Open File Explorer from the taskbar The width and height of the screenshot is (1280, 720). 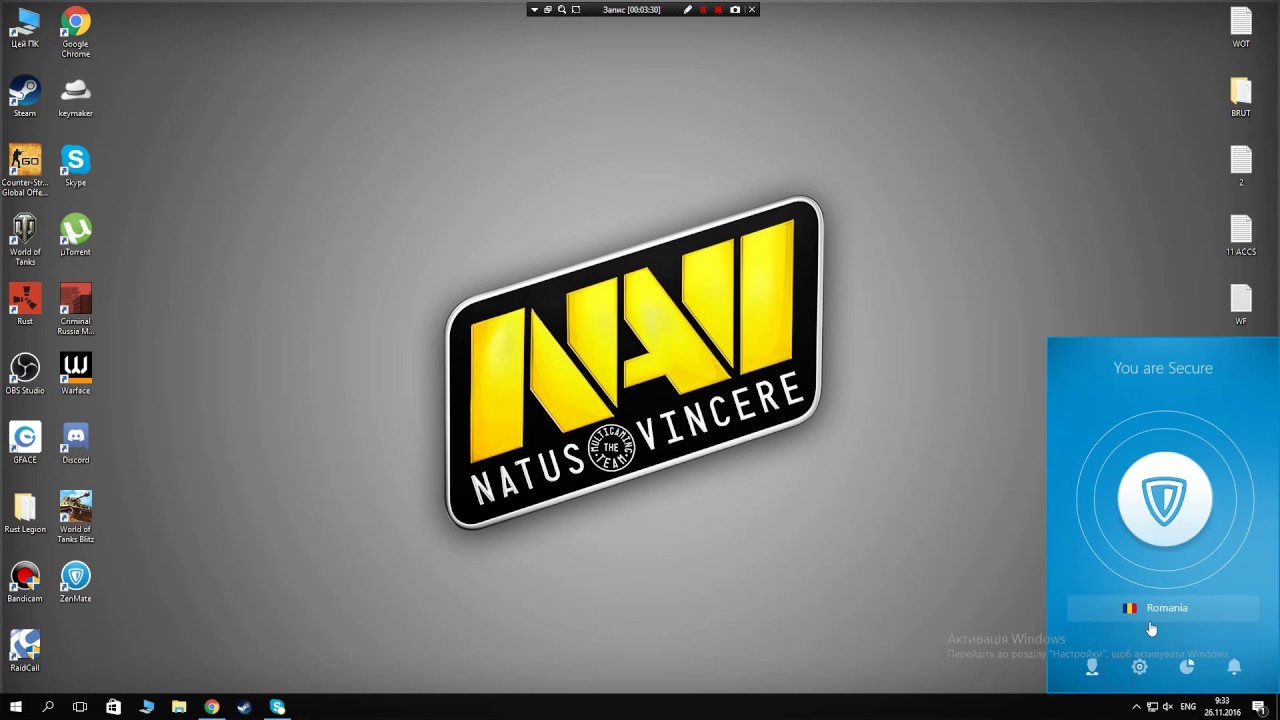coord(179,707)
